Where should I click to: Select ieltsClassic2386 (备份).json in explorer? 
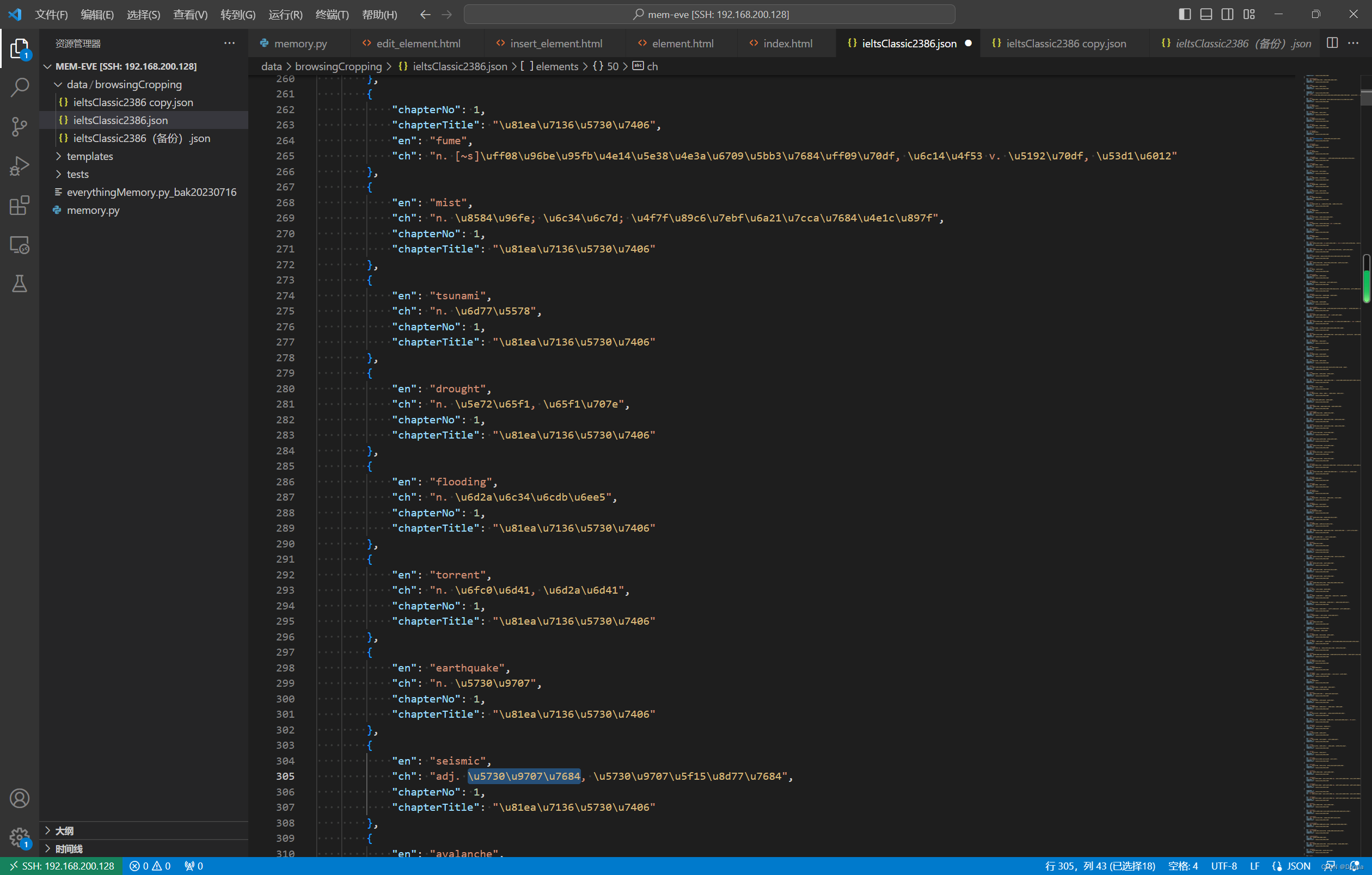(x=144, y=138)
